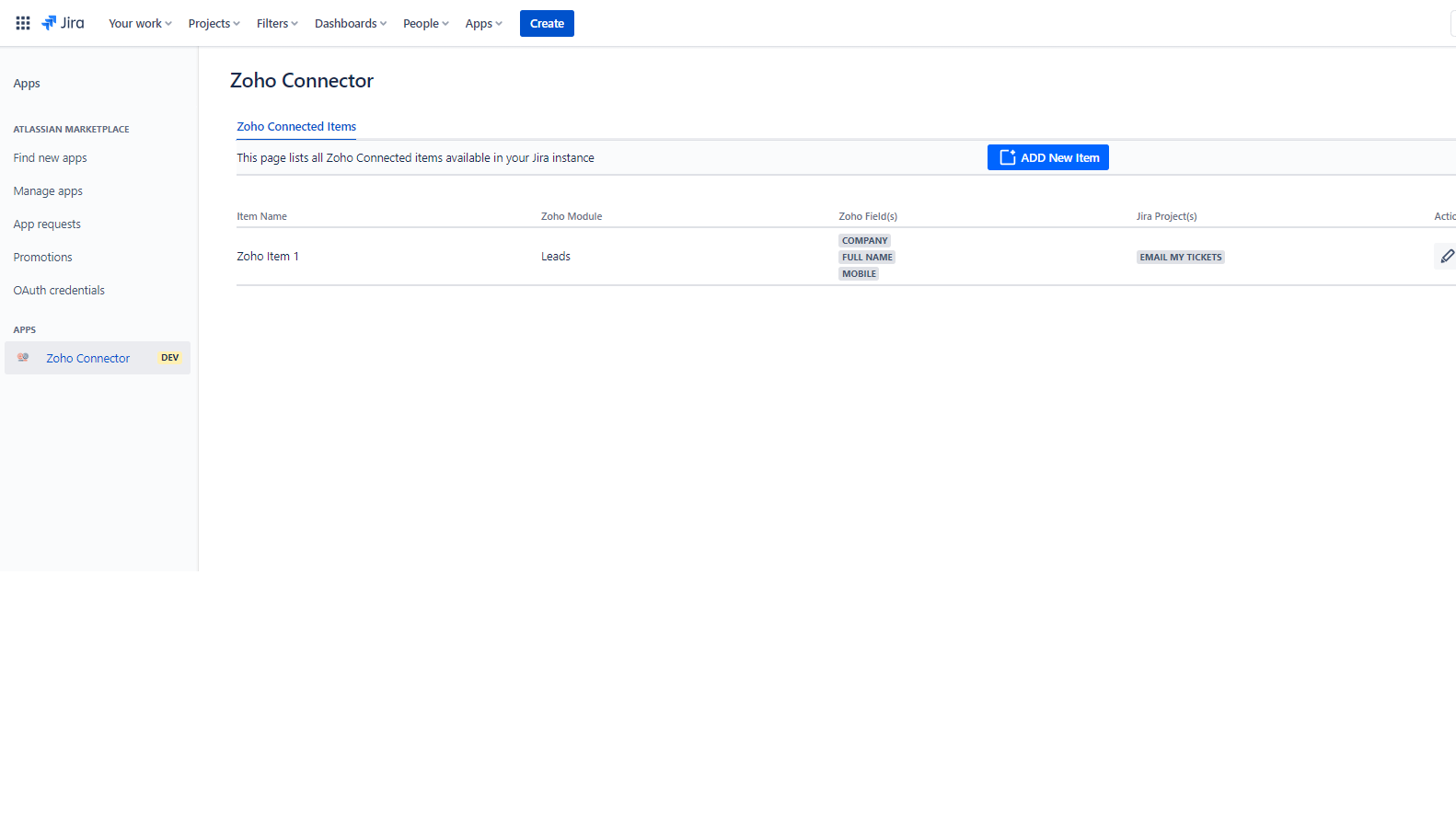Click the COMPANY field tag
This screenshot has width=1456, height=828.
[x=865, y=241]
